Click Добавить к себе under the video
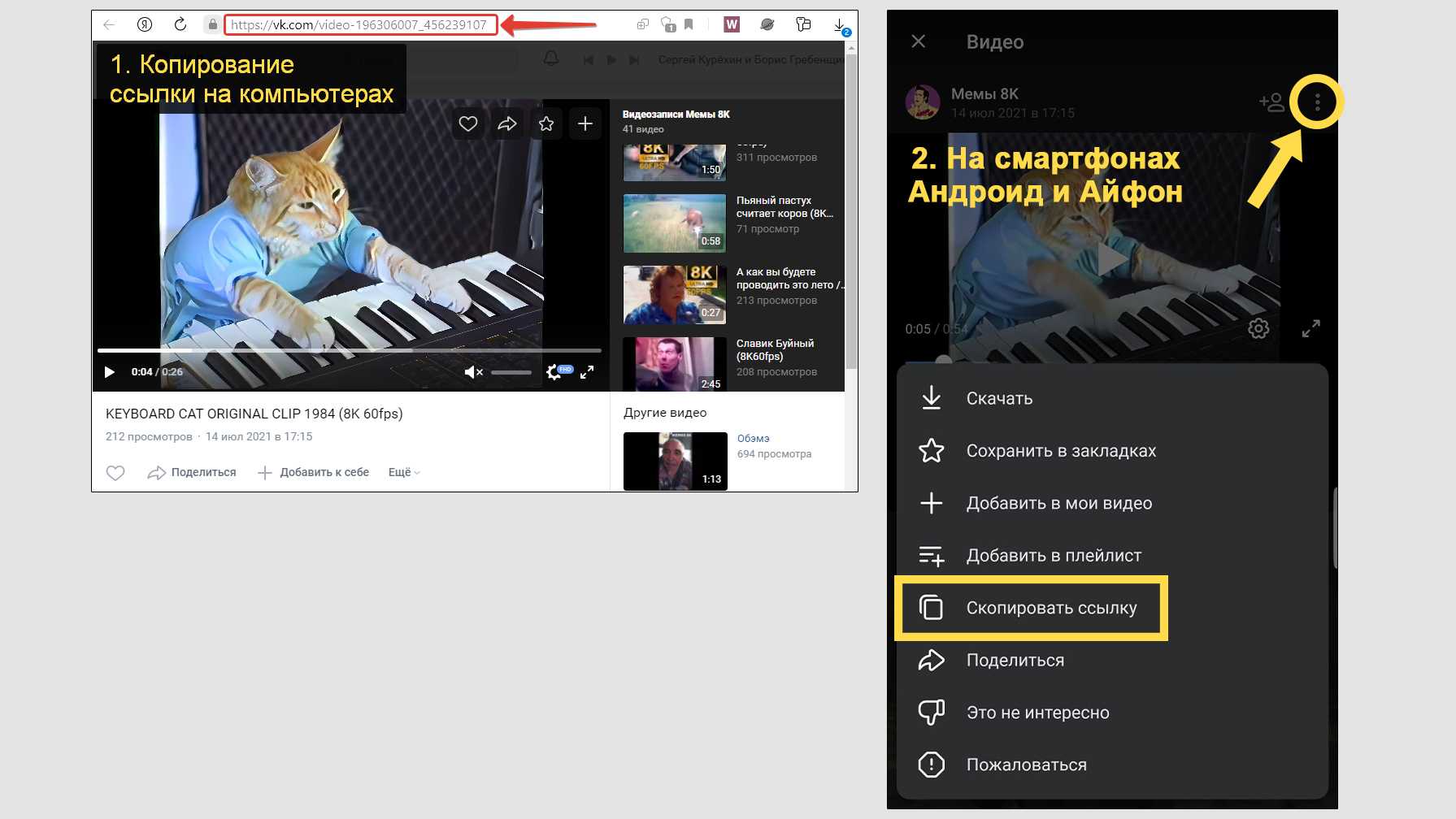The height and width of the screenshot is (819, 1456). point(314,473)
